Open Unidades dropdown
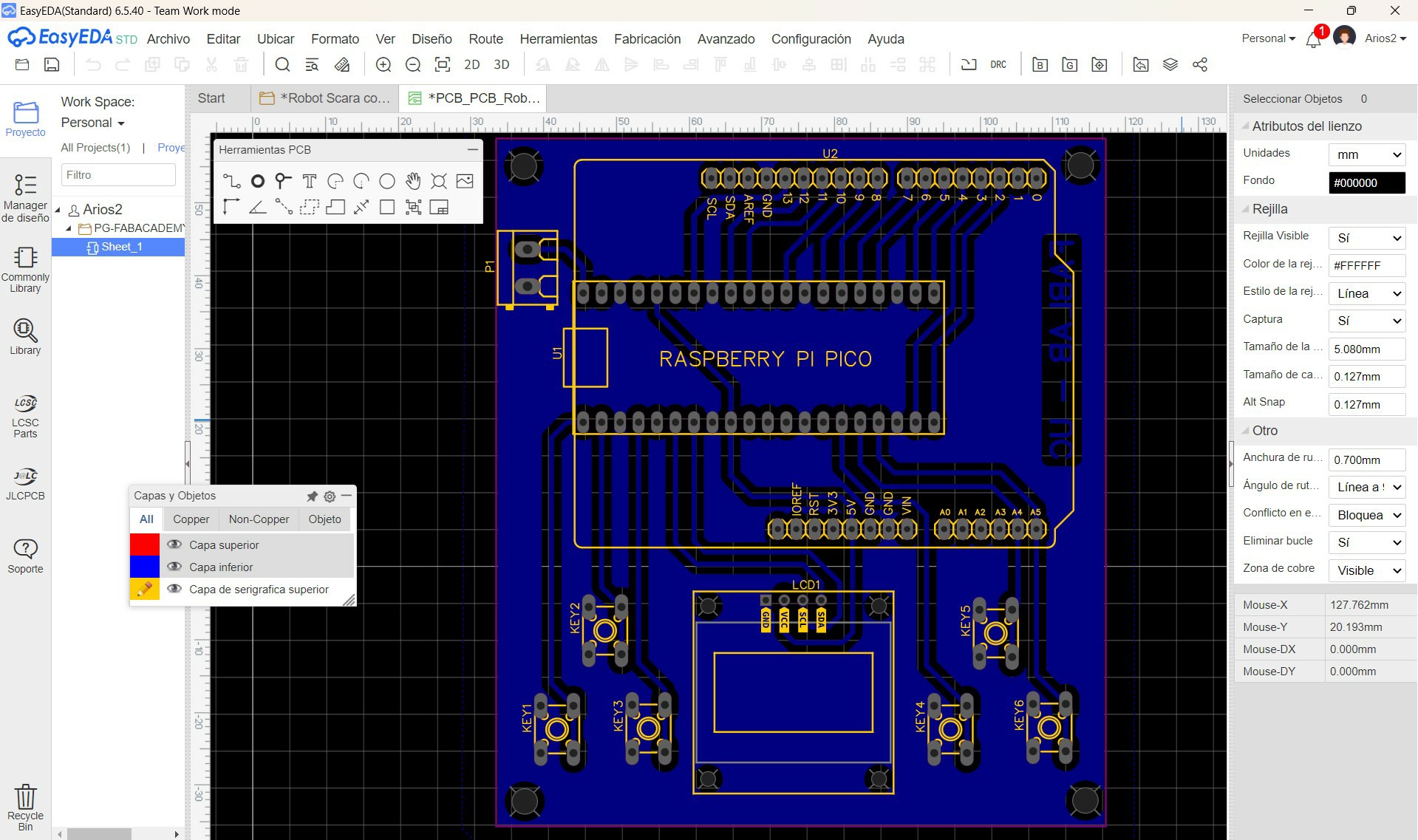 coord(1367,154)
